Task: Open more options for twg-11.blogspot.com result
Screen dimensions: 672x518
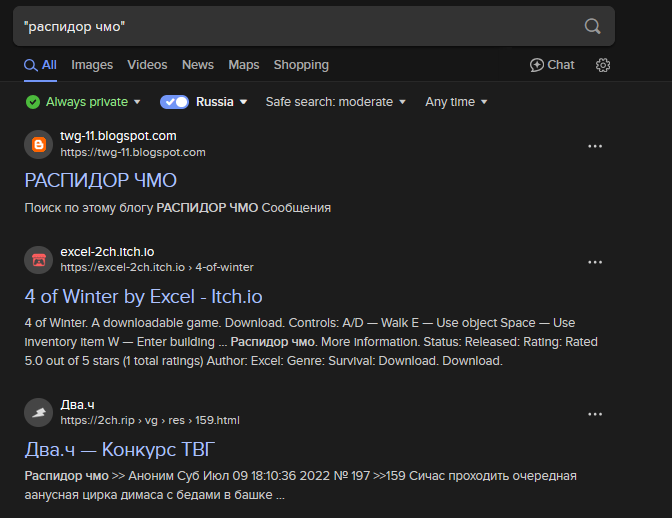Action: pyautogui.click(x=595, y=146)
